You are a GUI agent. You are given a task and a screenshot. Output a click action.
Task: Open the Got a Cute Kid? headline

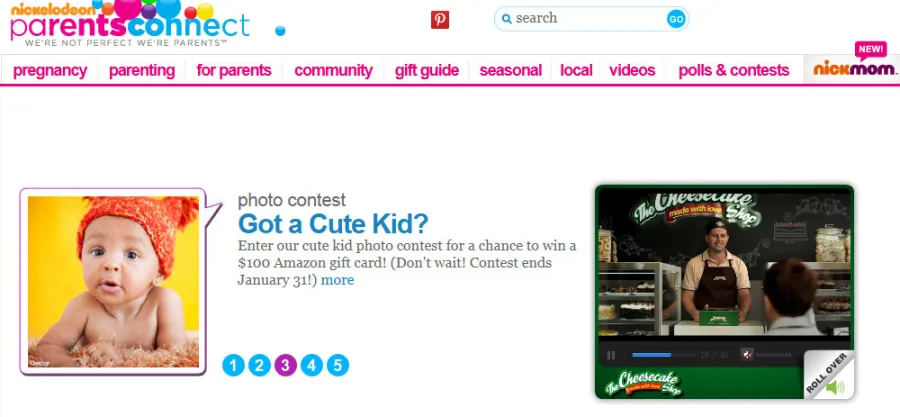click(333, 224)
